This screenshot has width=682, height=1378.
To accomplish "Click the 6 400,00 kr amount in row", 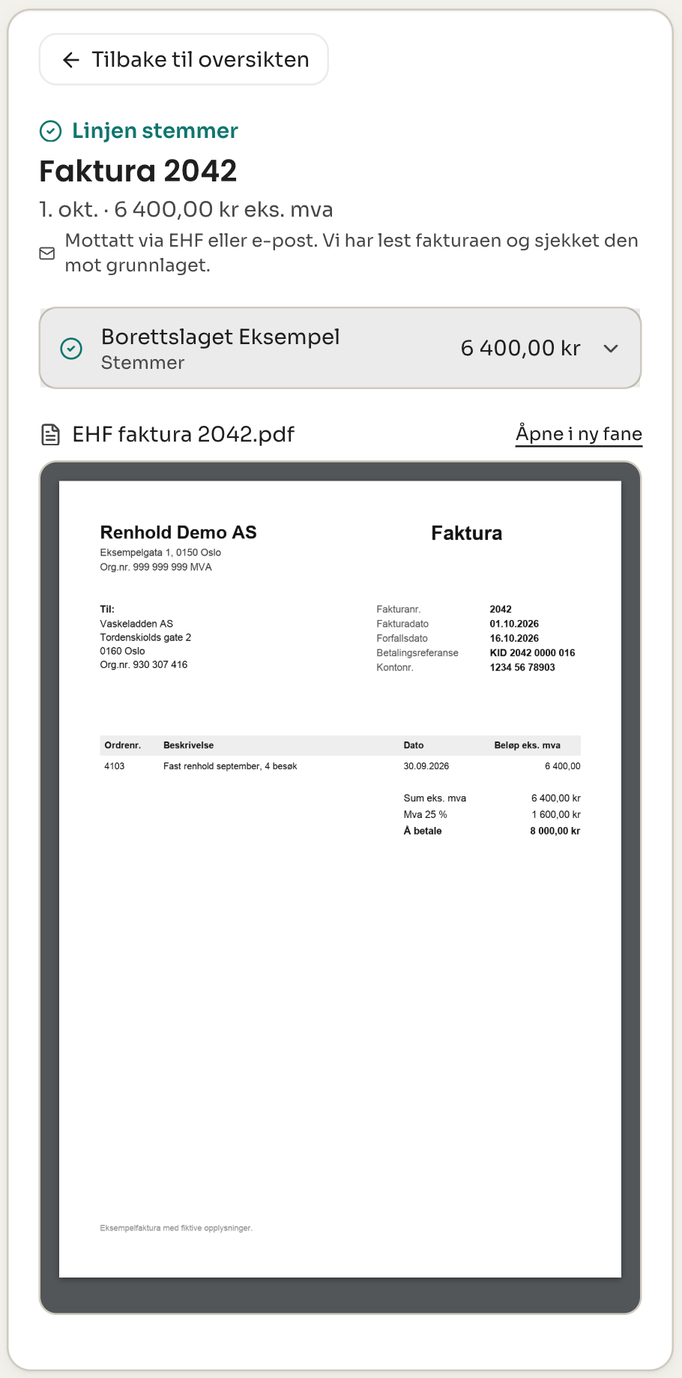I will click(520, 348).
